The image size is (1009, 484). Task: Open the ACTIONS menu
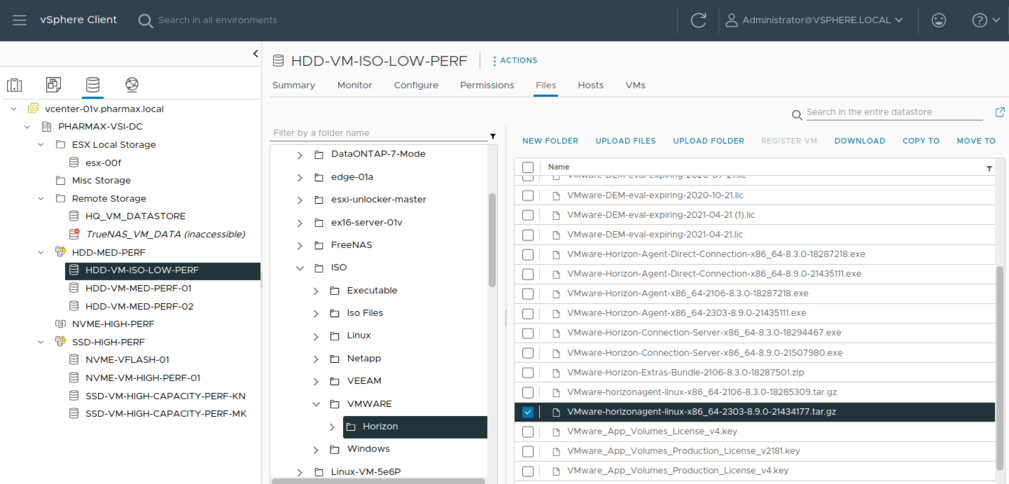515,60
